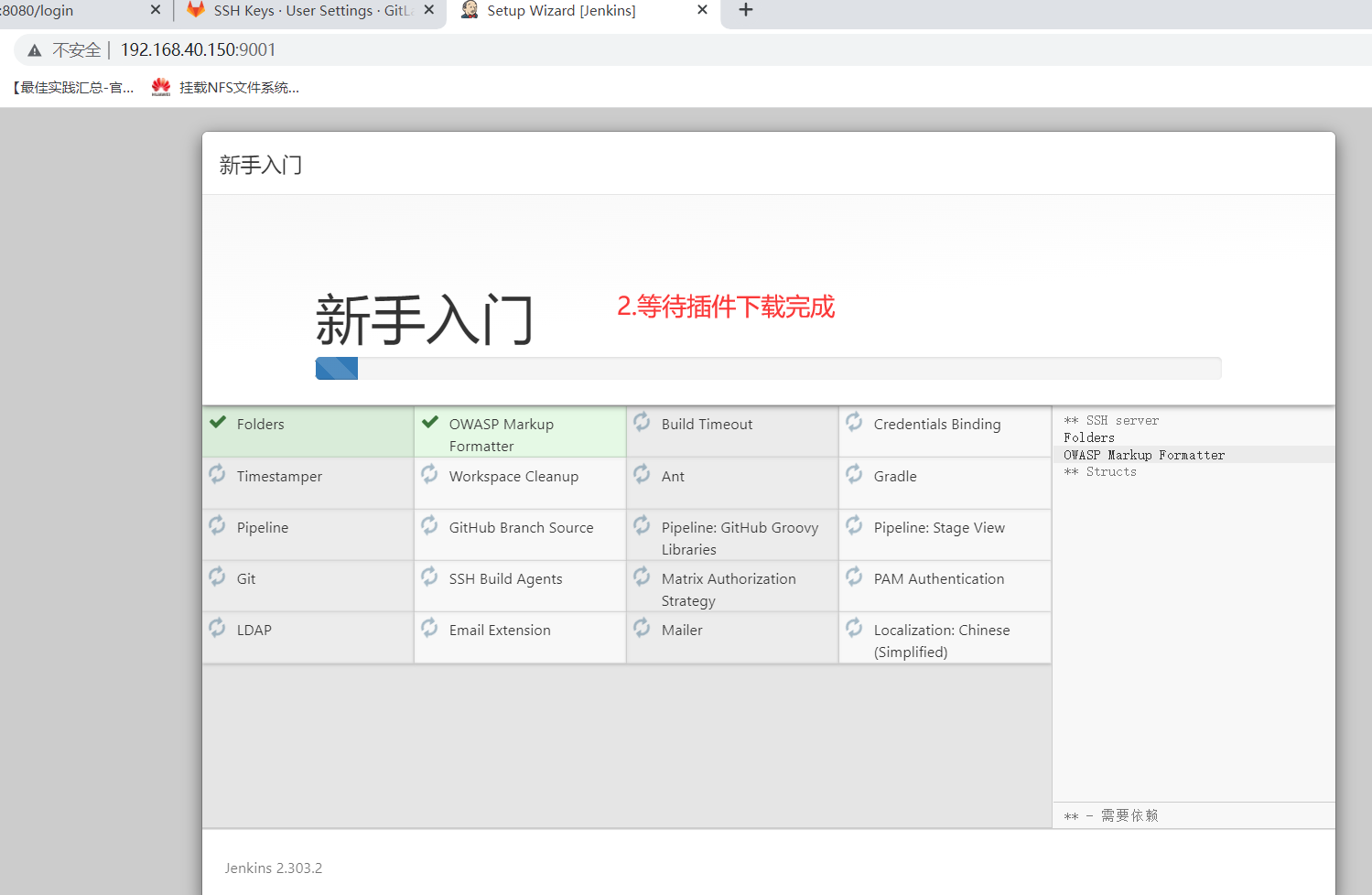The width and height of the screenshot is (1372, 895).
Task: Open a new browser tab
Action: pos(746,10)
